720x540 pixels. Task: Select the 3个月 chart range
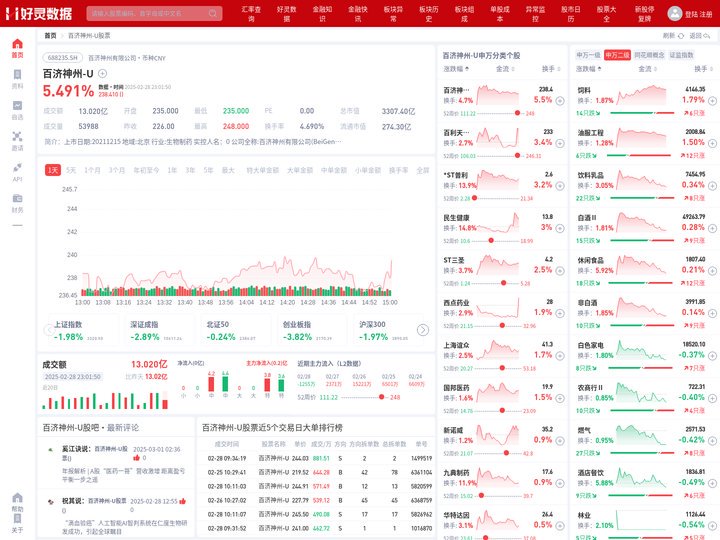[117, 170]
